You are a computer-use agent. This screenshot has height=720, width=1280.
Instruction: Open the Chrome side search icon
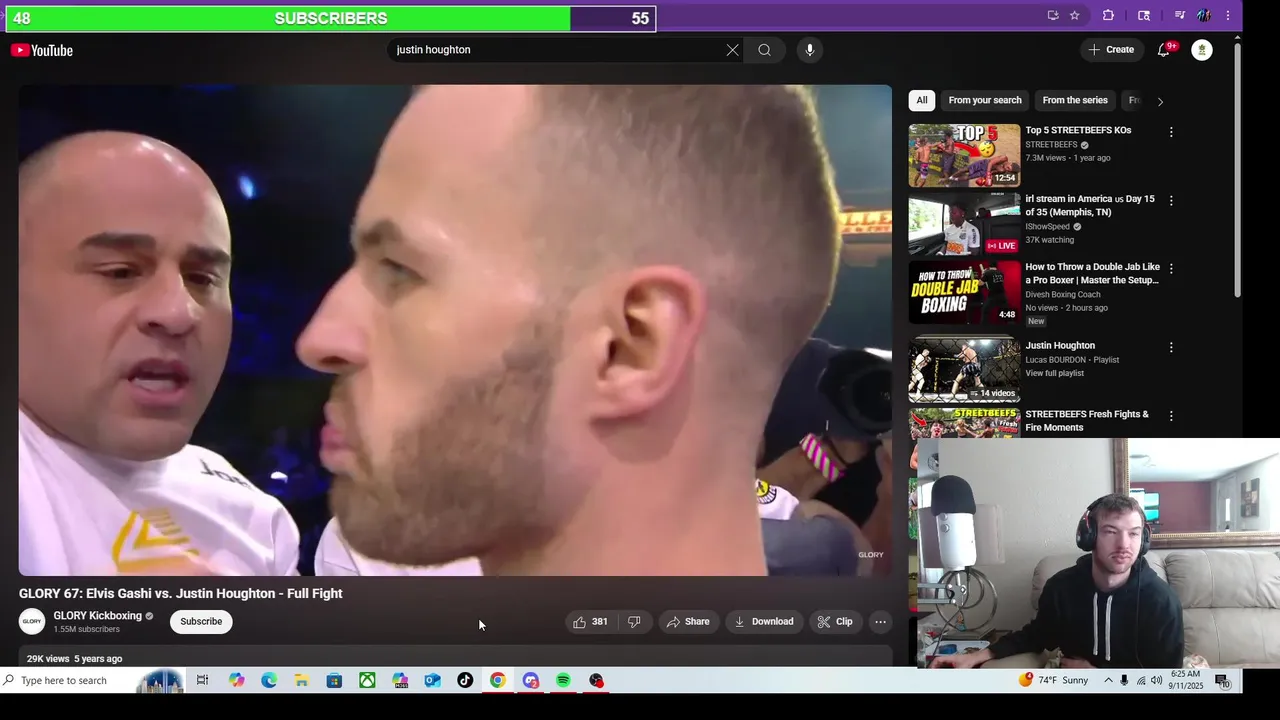pyautogui.click(x=1144, y=15)
